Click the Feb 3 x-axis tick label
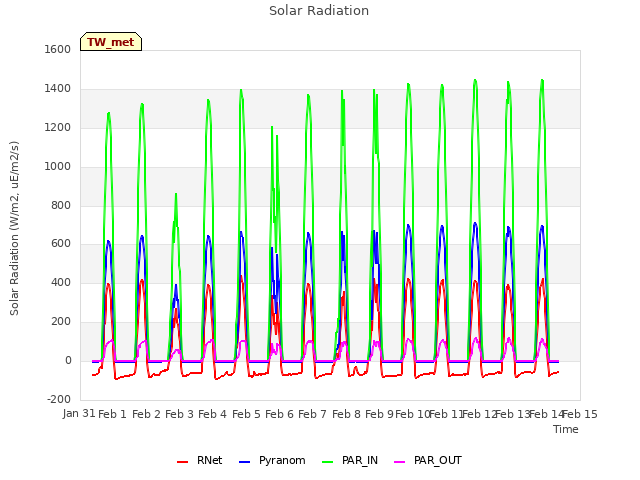640x480 pixels. pos(179,414)
